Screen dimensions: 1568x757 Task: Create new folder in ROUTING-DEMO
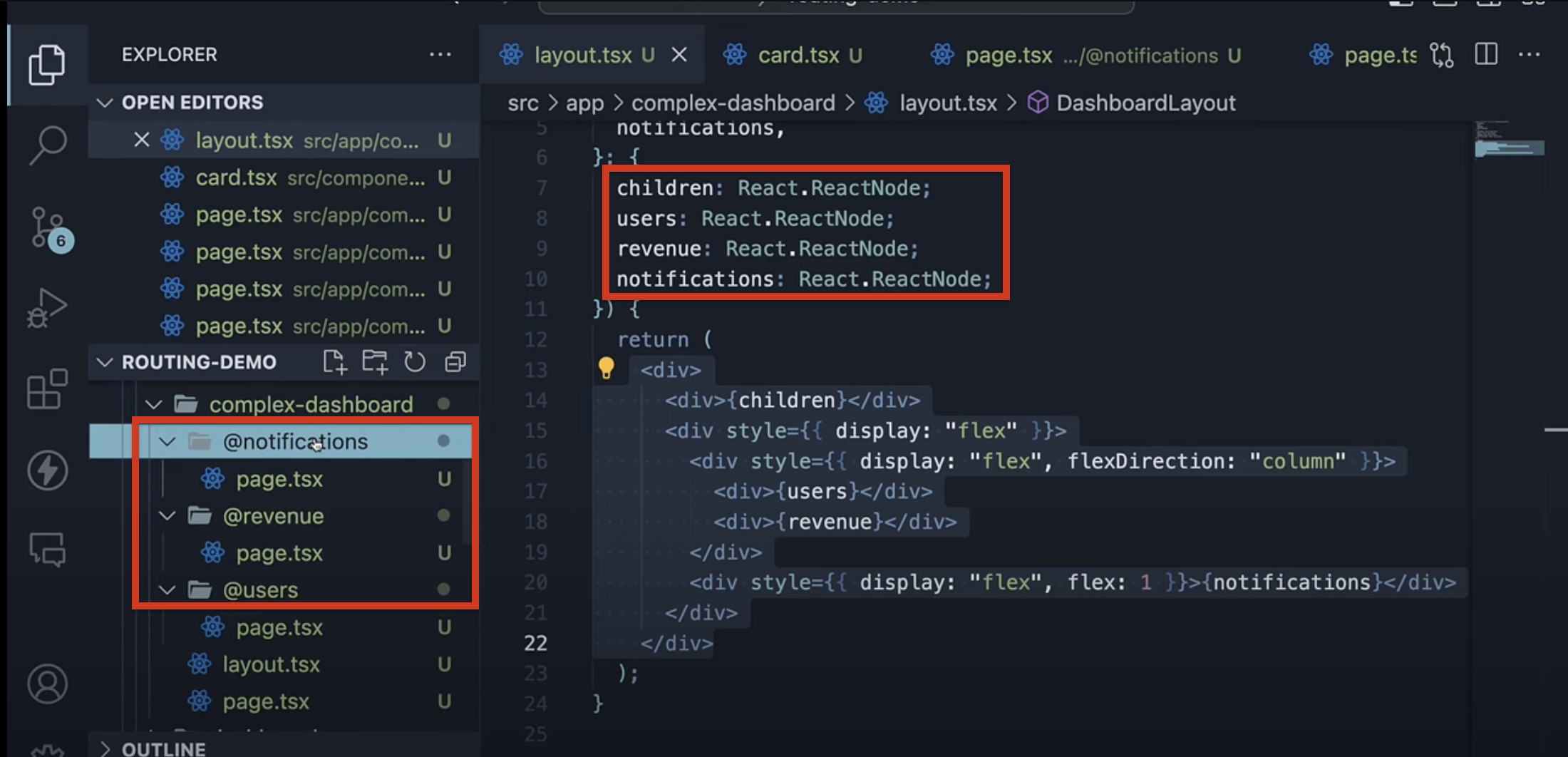[375, 362]
